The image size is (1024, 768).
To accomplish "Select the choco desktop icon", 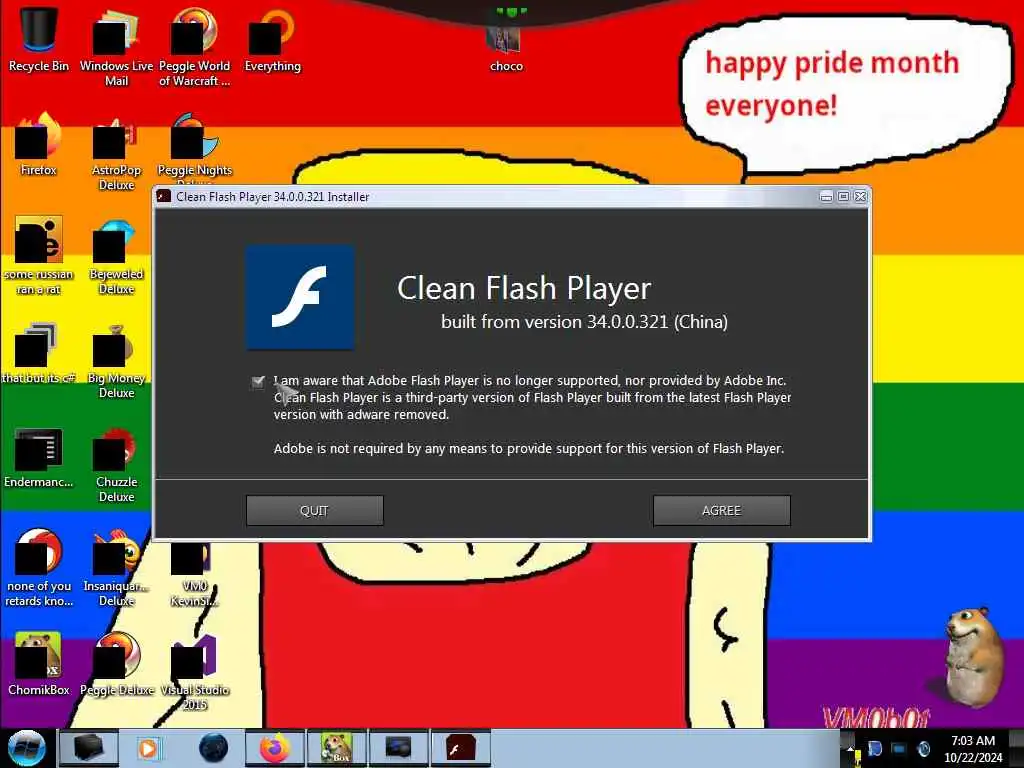I will coord(506,46).
